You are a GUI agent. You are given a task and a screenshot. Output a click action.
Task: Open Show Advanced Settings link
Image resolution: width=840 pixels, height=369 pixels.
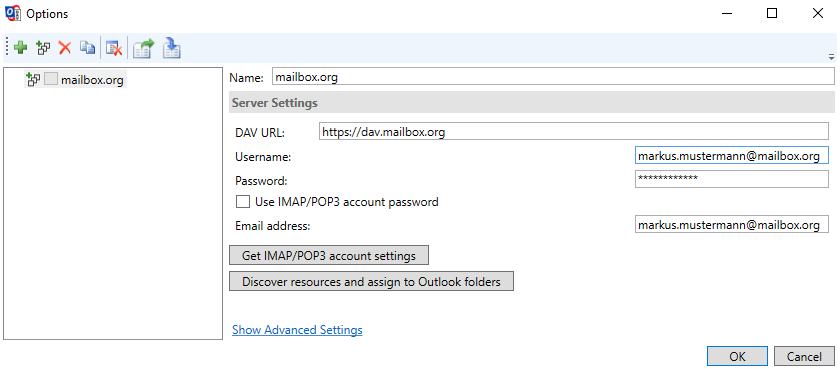click(x=297, y=330)
